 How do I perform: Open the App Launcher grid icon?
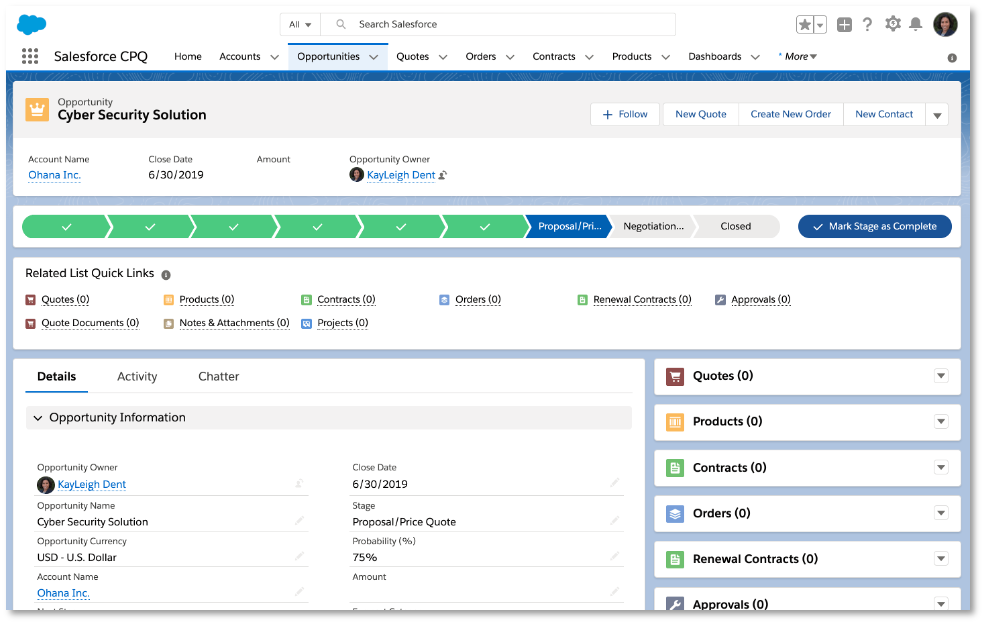tap(29, 56)
